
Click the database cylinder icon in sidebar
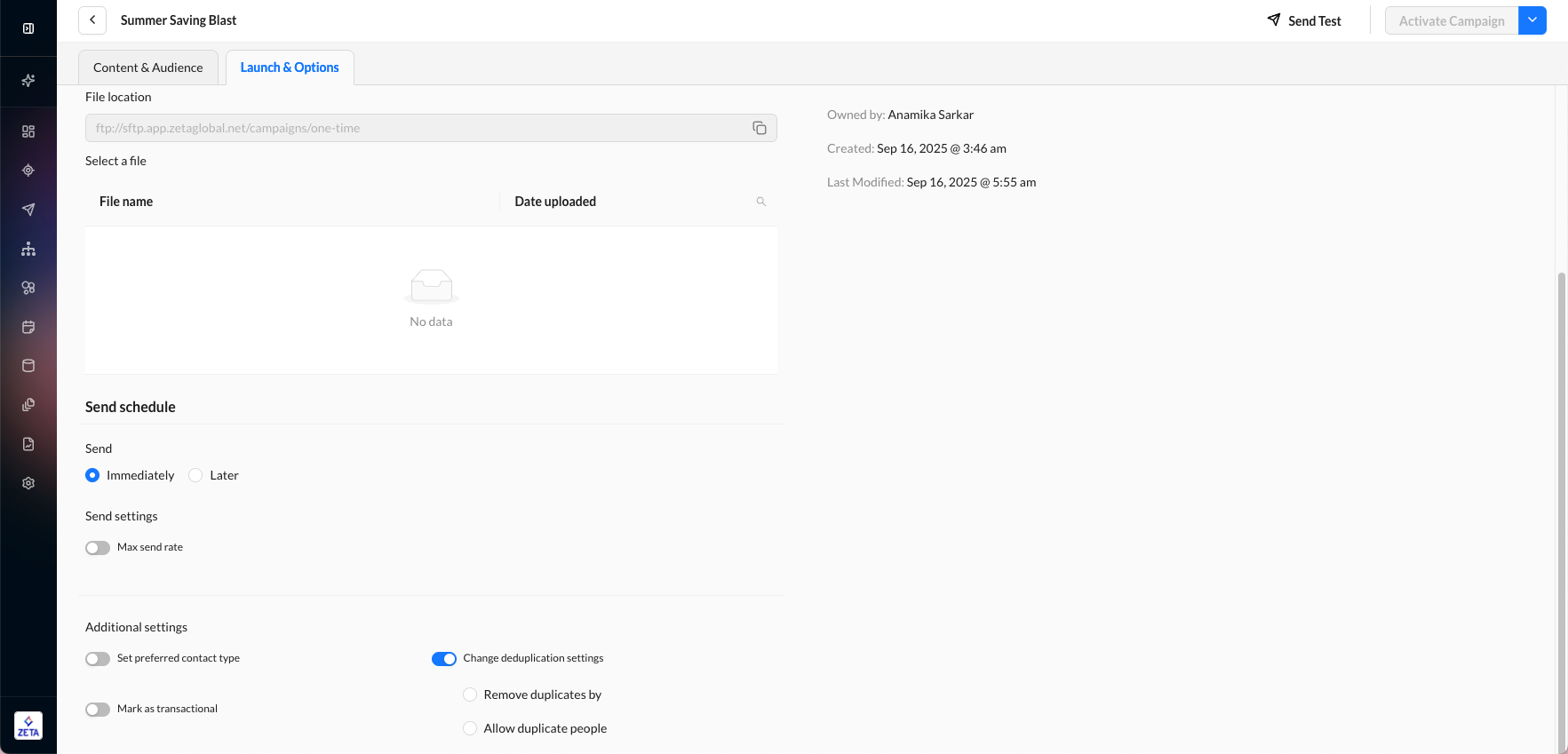click(x=28, y=366)
